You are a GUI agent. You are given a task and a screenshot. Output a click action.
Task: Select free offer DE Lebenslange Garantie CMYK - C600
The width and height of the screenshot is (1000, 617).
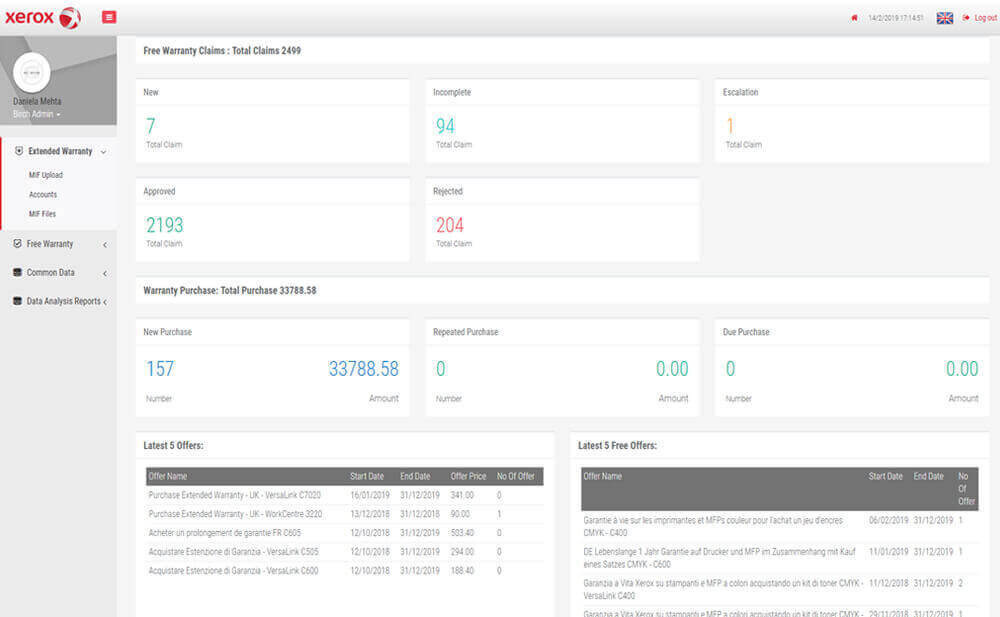tap(779, 558)
